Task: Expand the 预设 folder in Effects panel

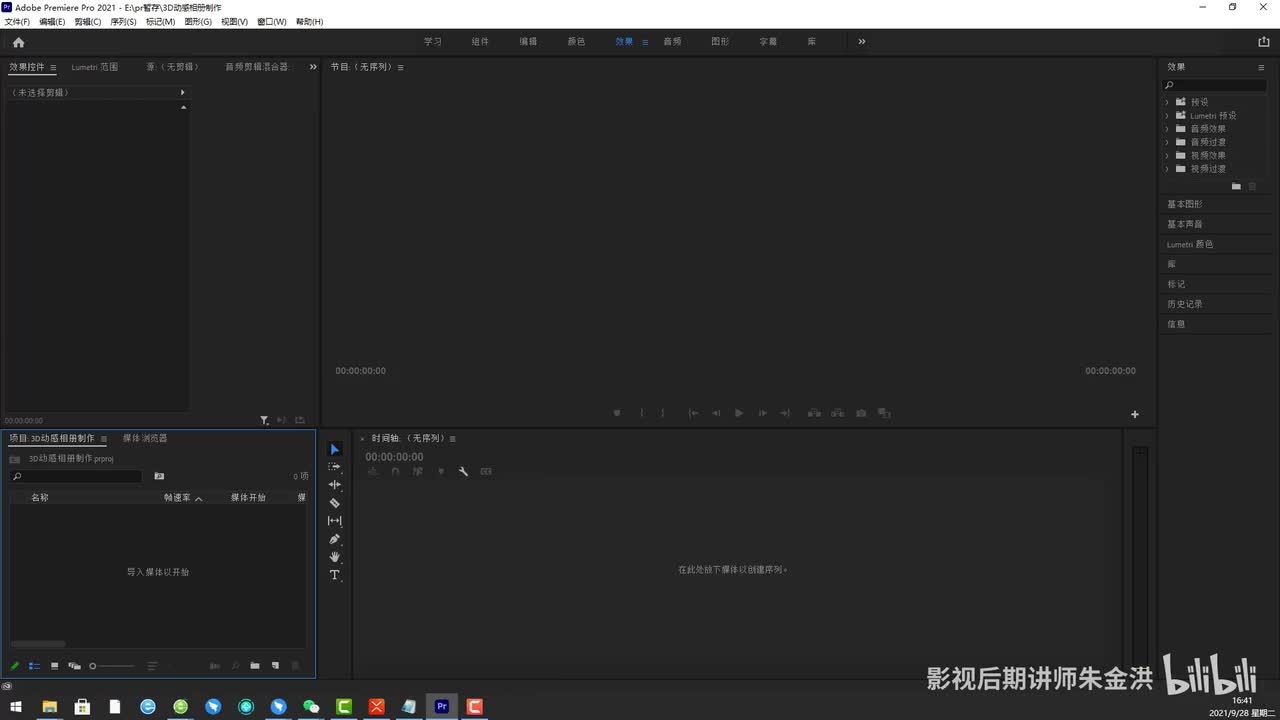Action: click(x=1167, y=102)
